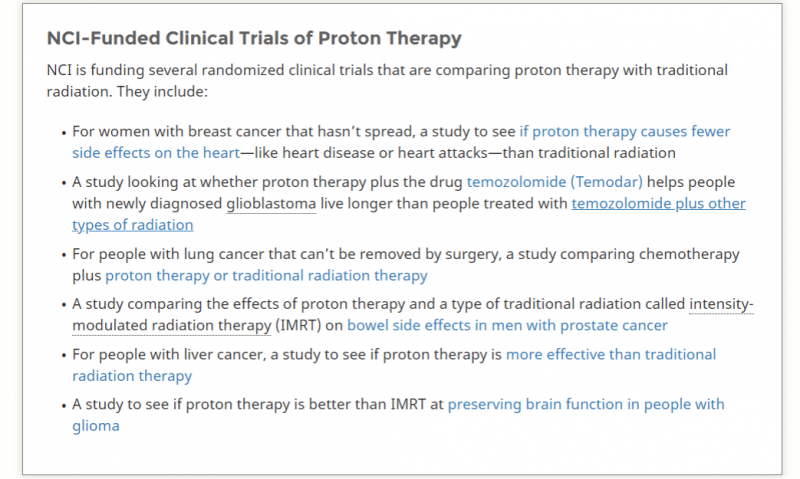Click the '(IMRT)' abbreviation in parentheses

click(x=298, y=325)
